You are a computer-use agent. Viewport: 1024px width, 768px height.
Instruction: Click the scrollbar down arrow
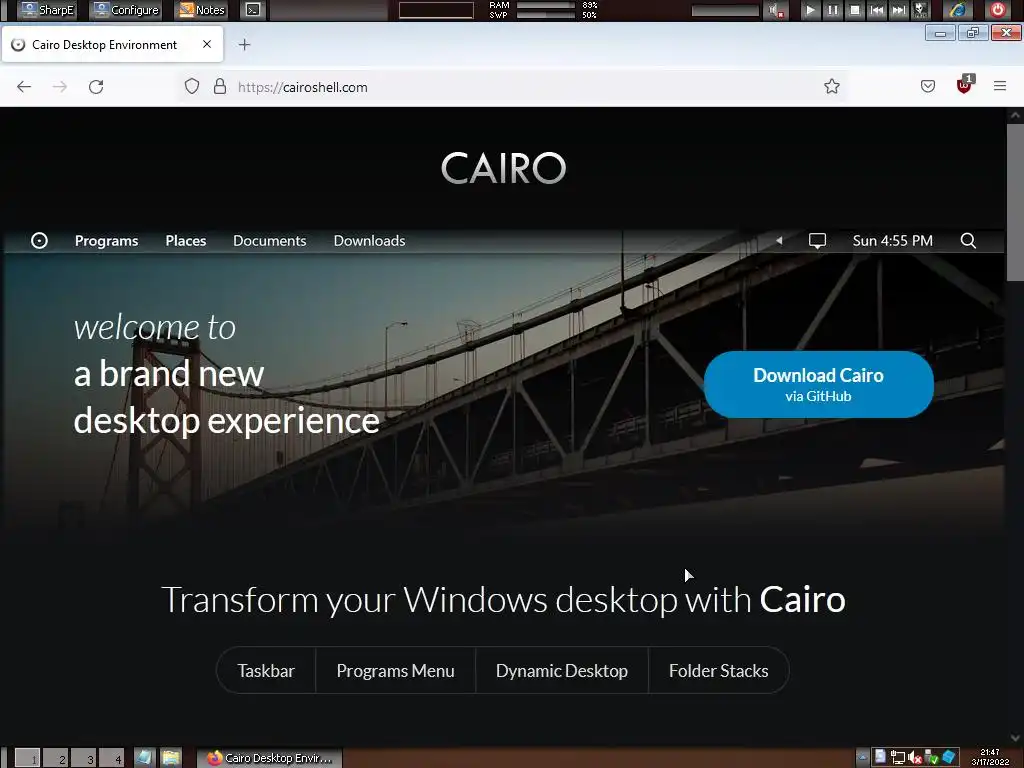[x=1015, y=739]
